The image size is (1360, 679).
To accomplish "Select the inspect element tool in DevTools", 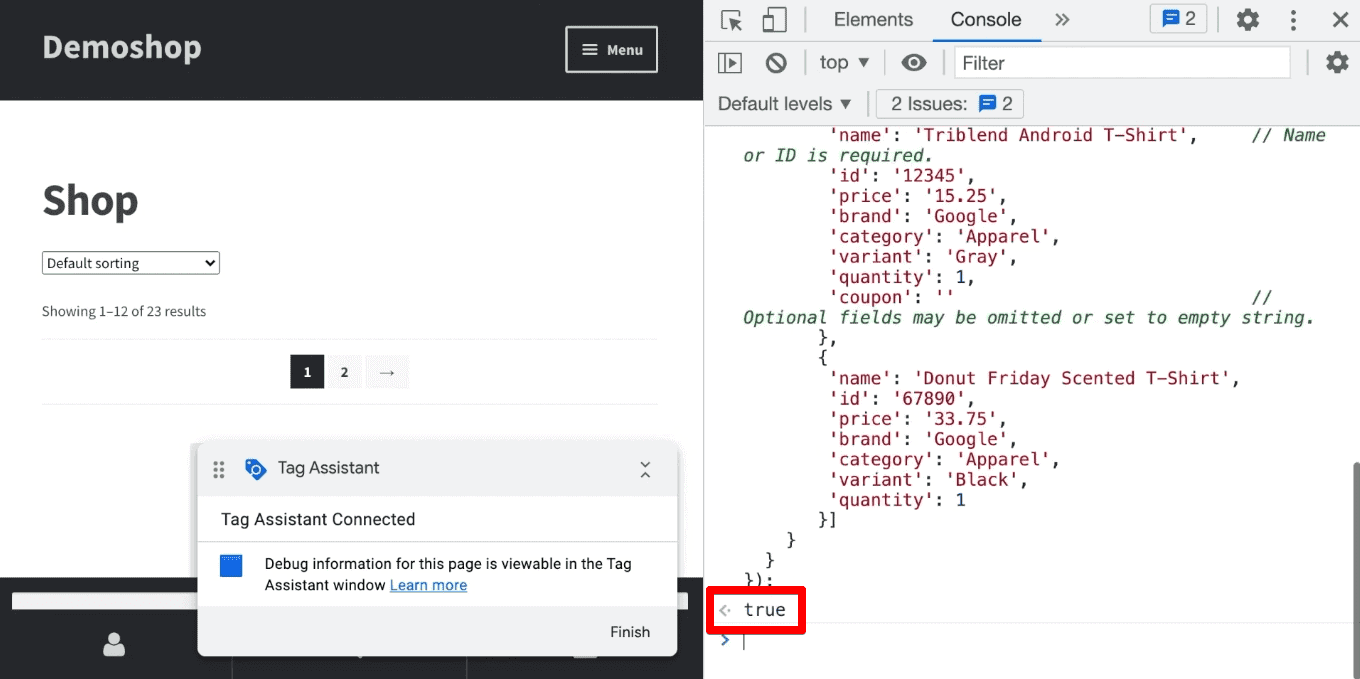I will [x=730, y=19].
